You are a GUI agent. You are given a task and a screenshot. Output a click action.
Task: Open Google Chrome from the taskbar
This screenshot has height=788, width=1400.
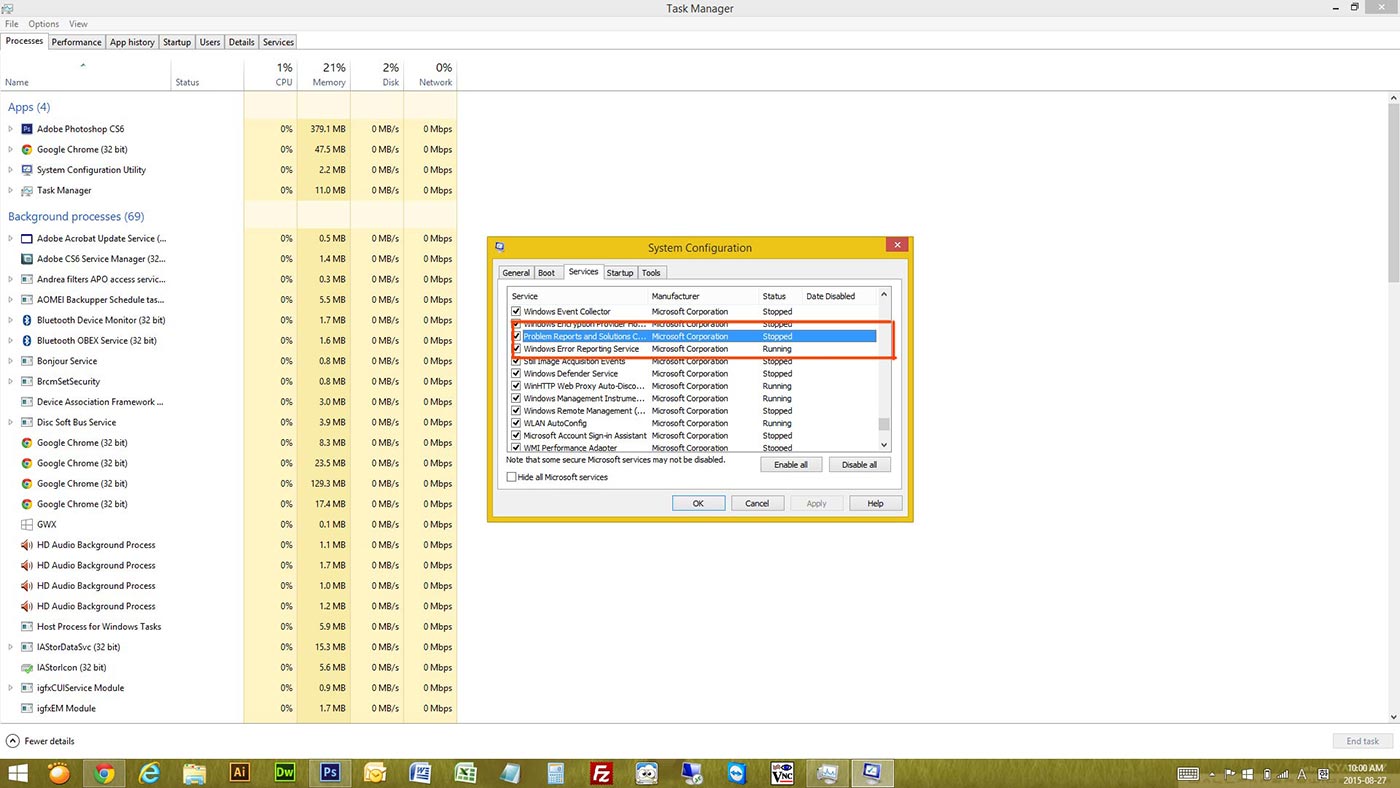point(104,773)
